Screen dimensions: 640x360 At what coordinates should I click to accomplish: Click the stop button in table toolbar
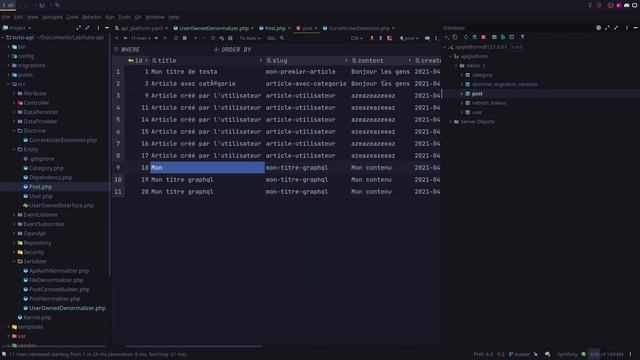pos(184,38)
